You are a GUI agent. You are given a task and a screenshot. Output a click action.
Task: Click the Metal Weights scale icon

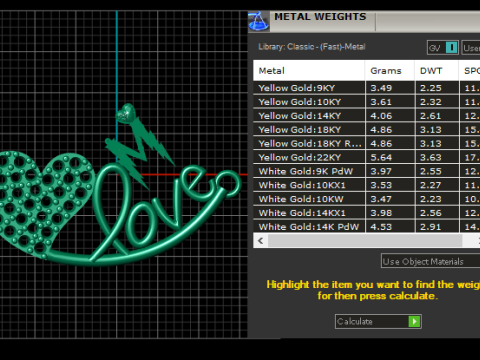[259, 21]
